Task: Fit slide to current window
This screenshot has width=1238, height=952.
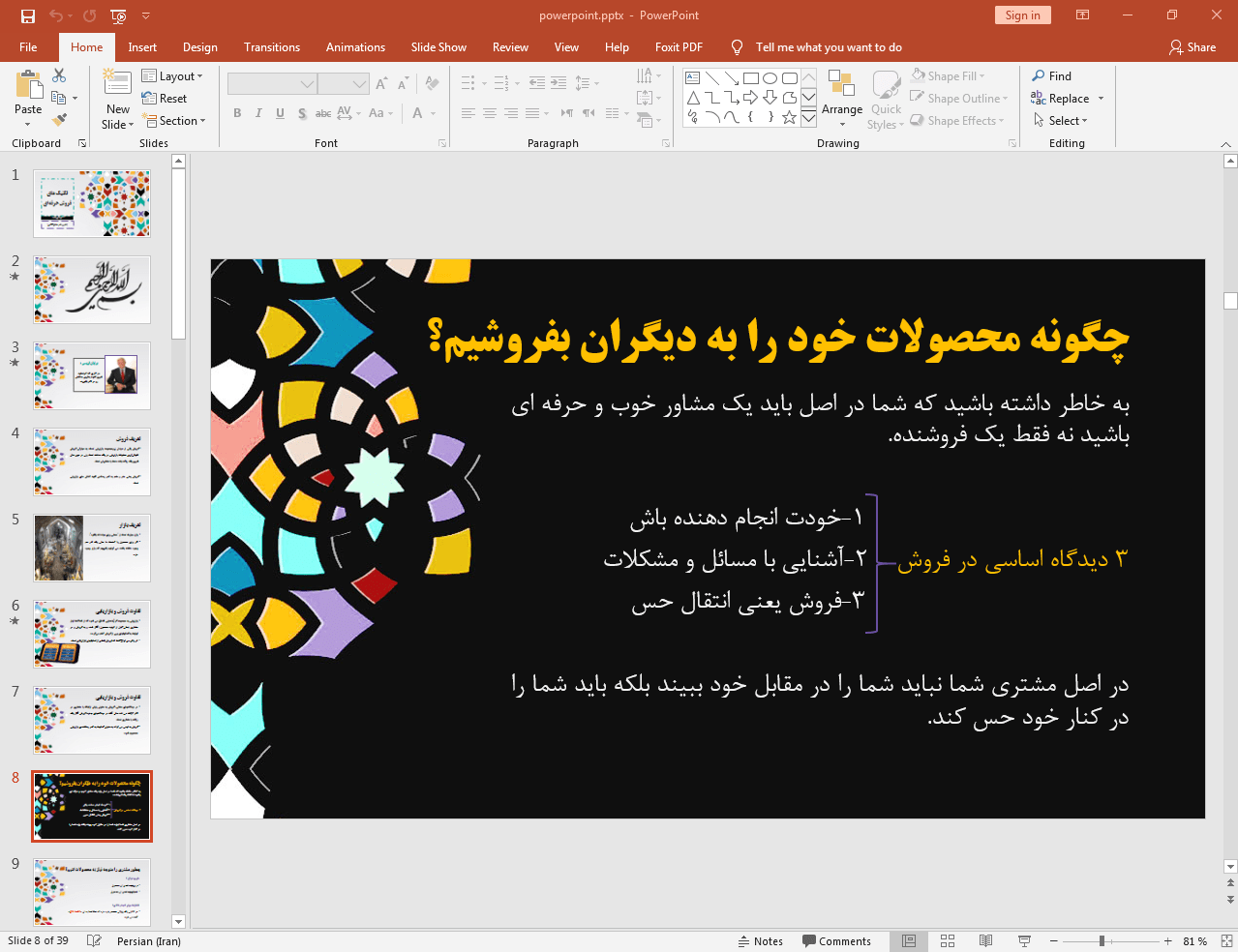Action: tap(1226, 941)
